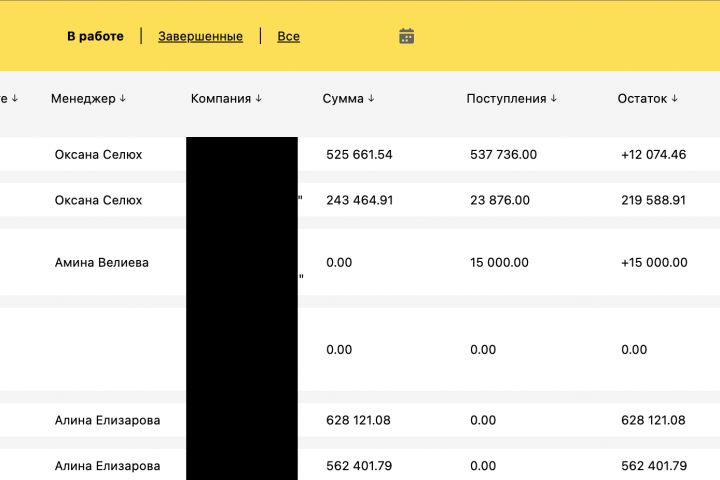Sort table by Сумма column
720x480 pixels.
coord(348,99)
